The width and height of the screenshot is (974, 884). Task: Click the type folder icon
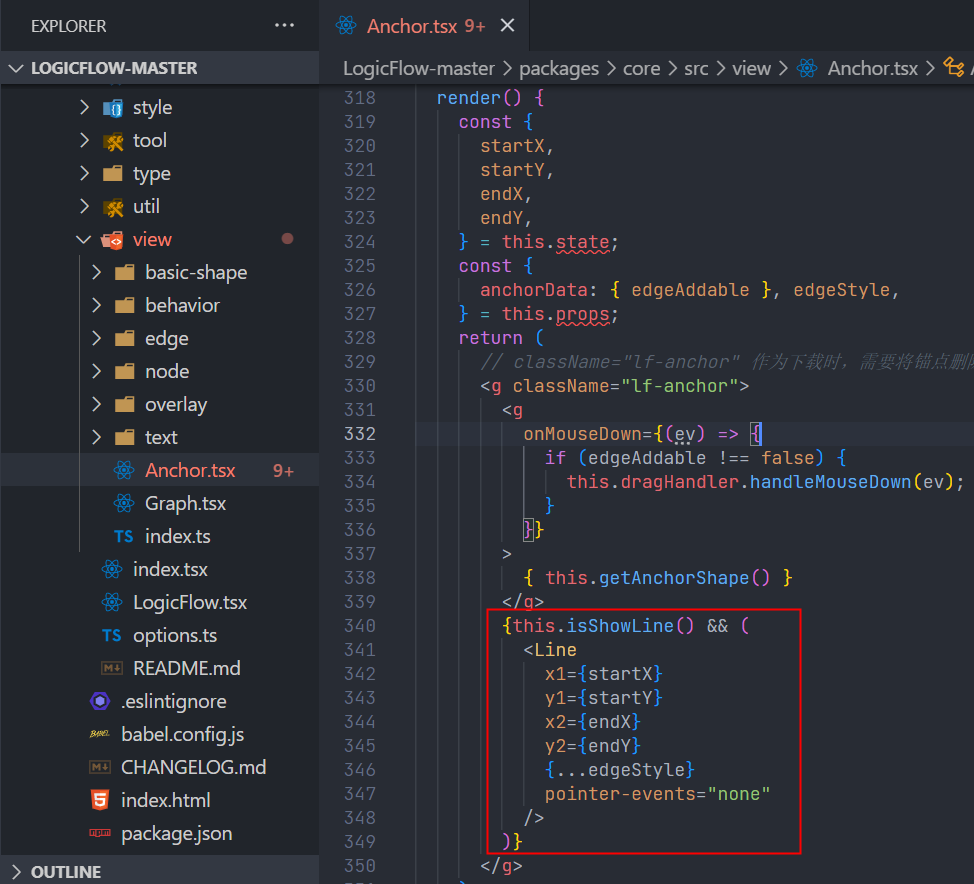tap(112, 173)
